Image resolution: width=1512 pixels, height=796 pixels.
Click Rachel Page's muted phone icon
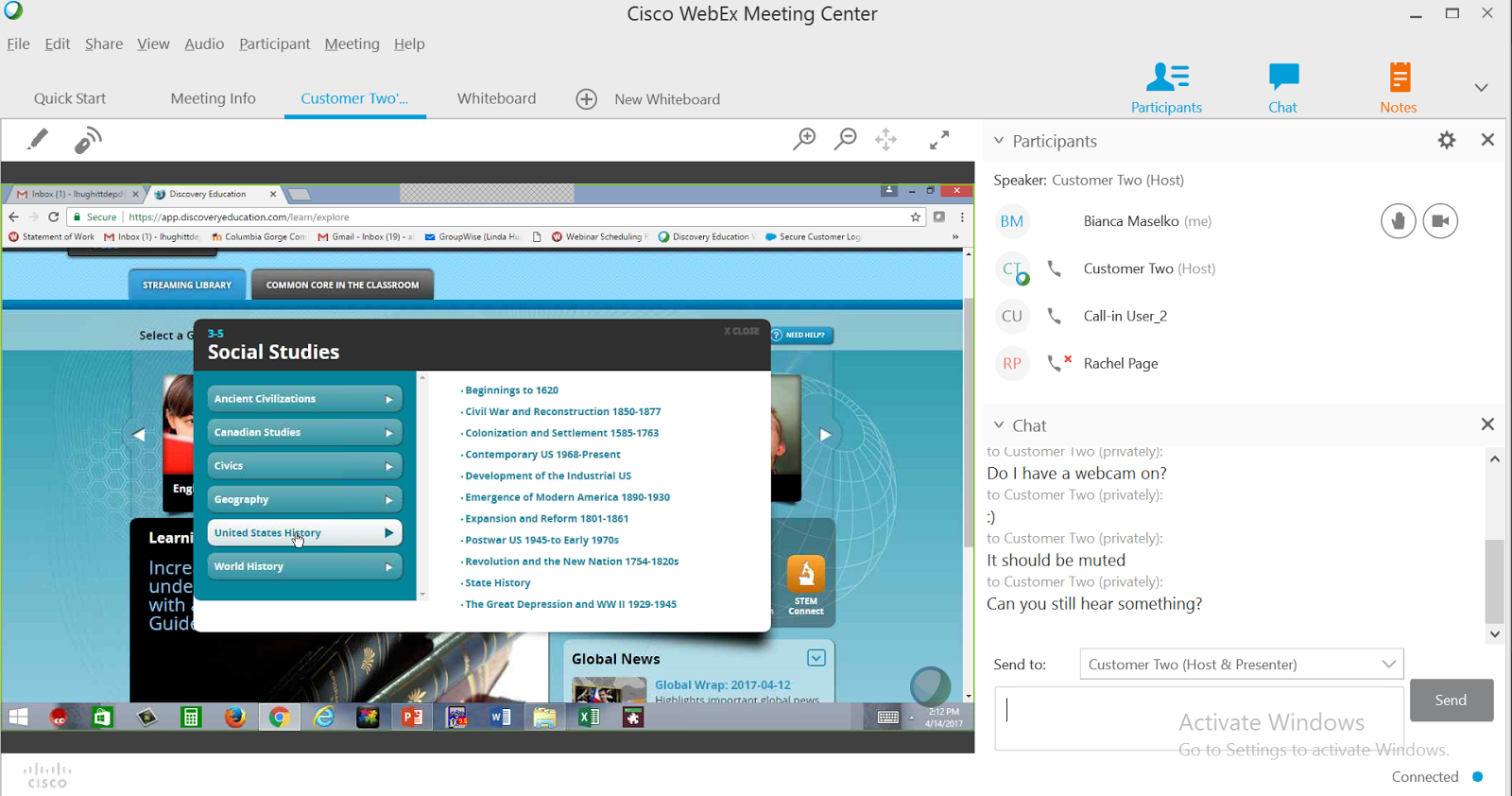click(1058, 363)
